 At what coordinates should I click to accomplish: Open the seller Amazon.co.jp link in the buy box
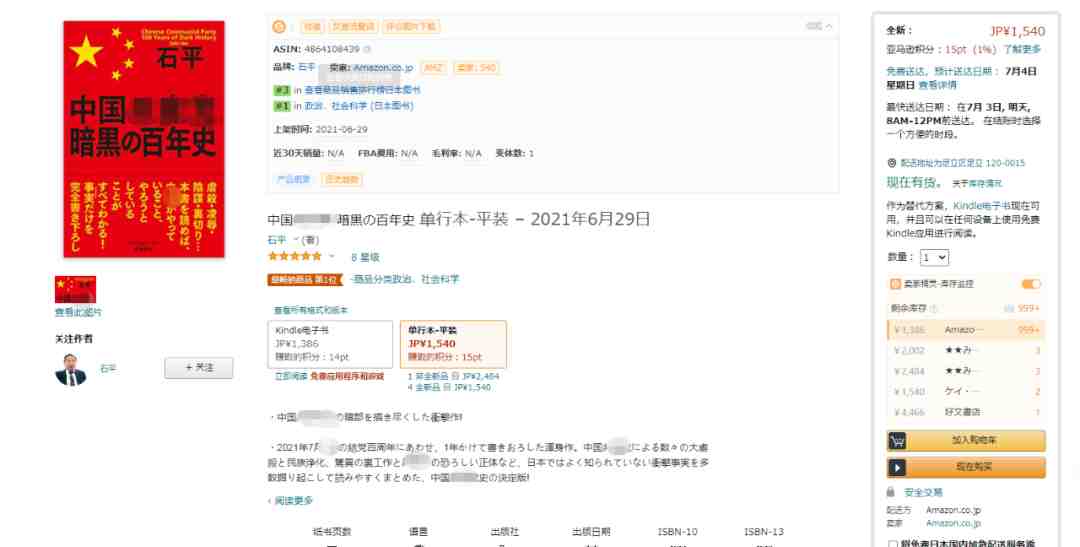point(953,523)
